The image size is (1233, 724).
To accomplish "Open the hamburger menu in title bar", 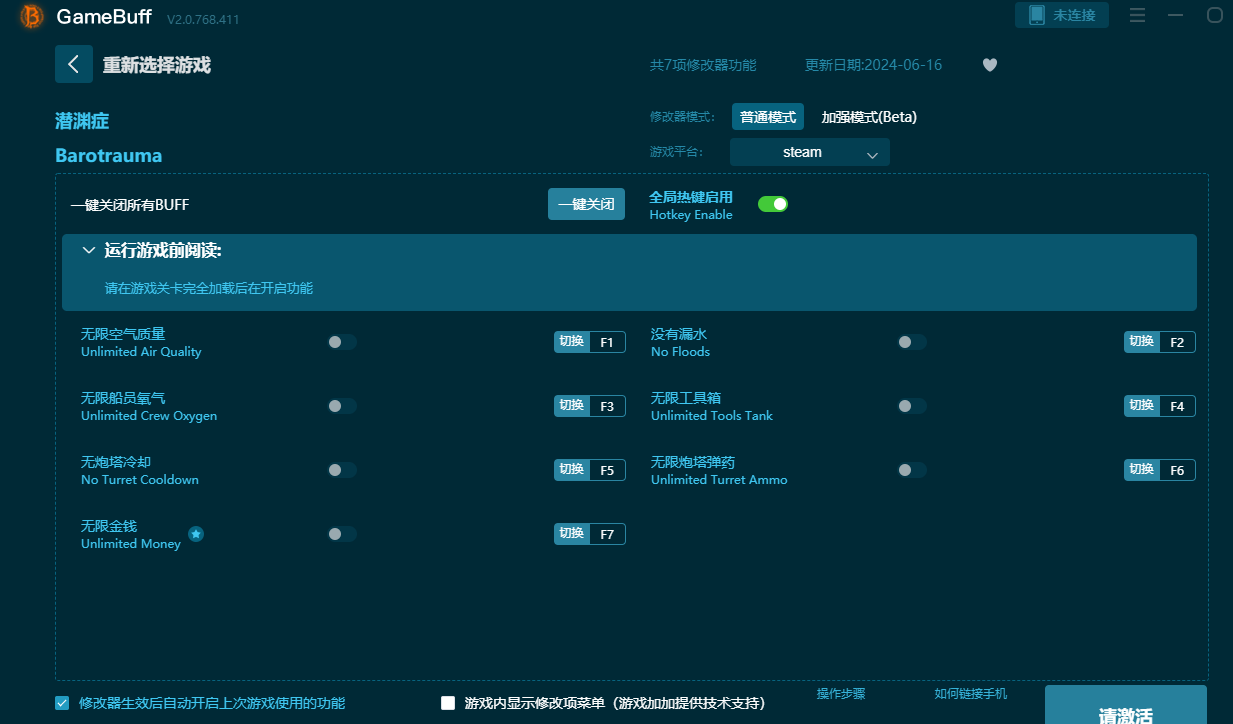I will pos(1137,15).
